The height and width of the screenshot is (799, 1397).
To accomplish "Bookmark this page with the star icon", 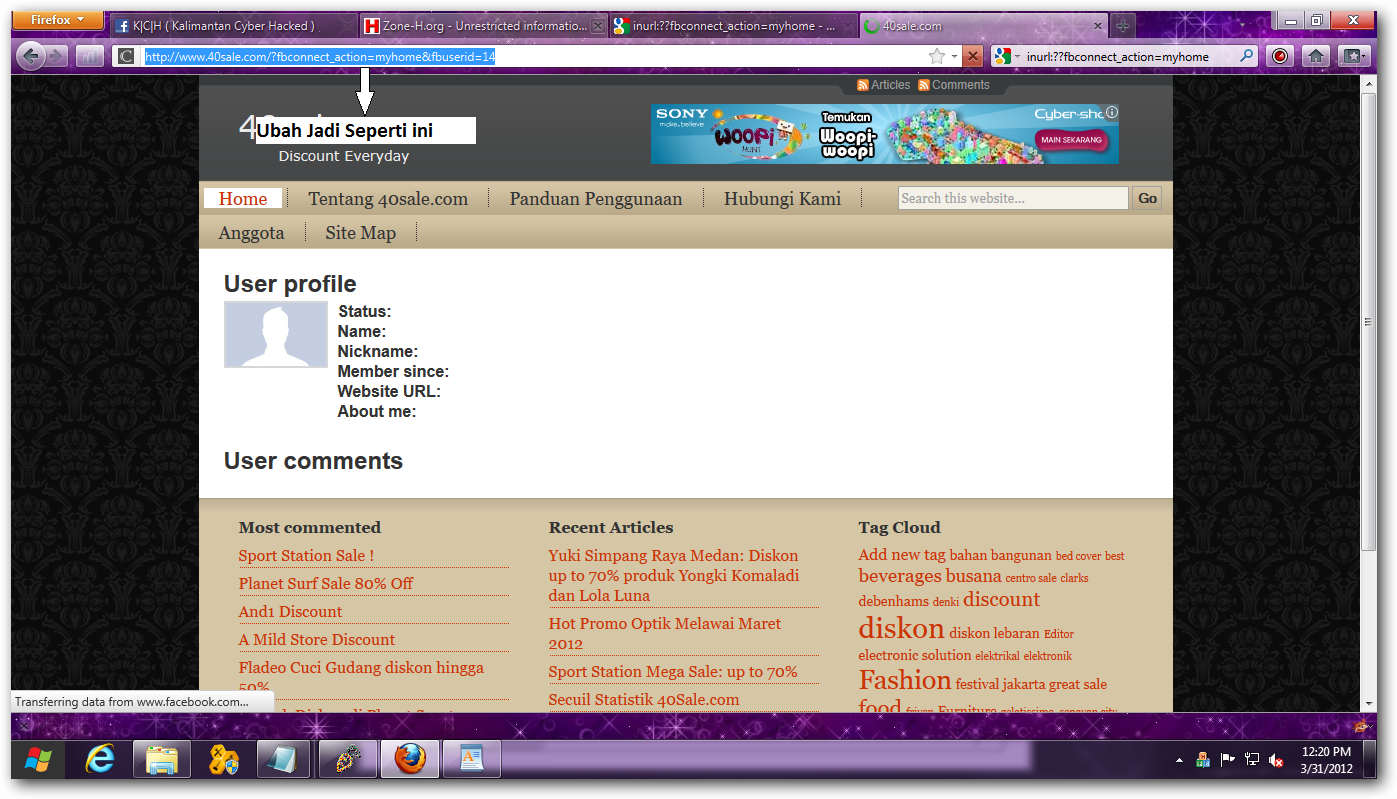I will point(937,57).
